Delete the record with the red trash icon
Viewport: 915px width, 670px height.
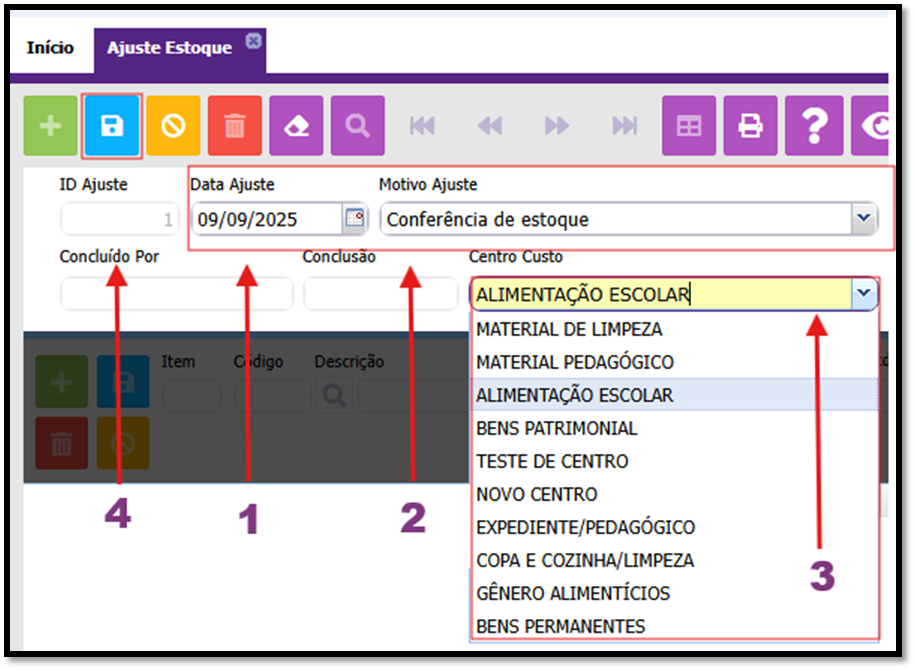235,126
